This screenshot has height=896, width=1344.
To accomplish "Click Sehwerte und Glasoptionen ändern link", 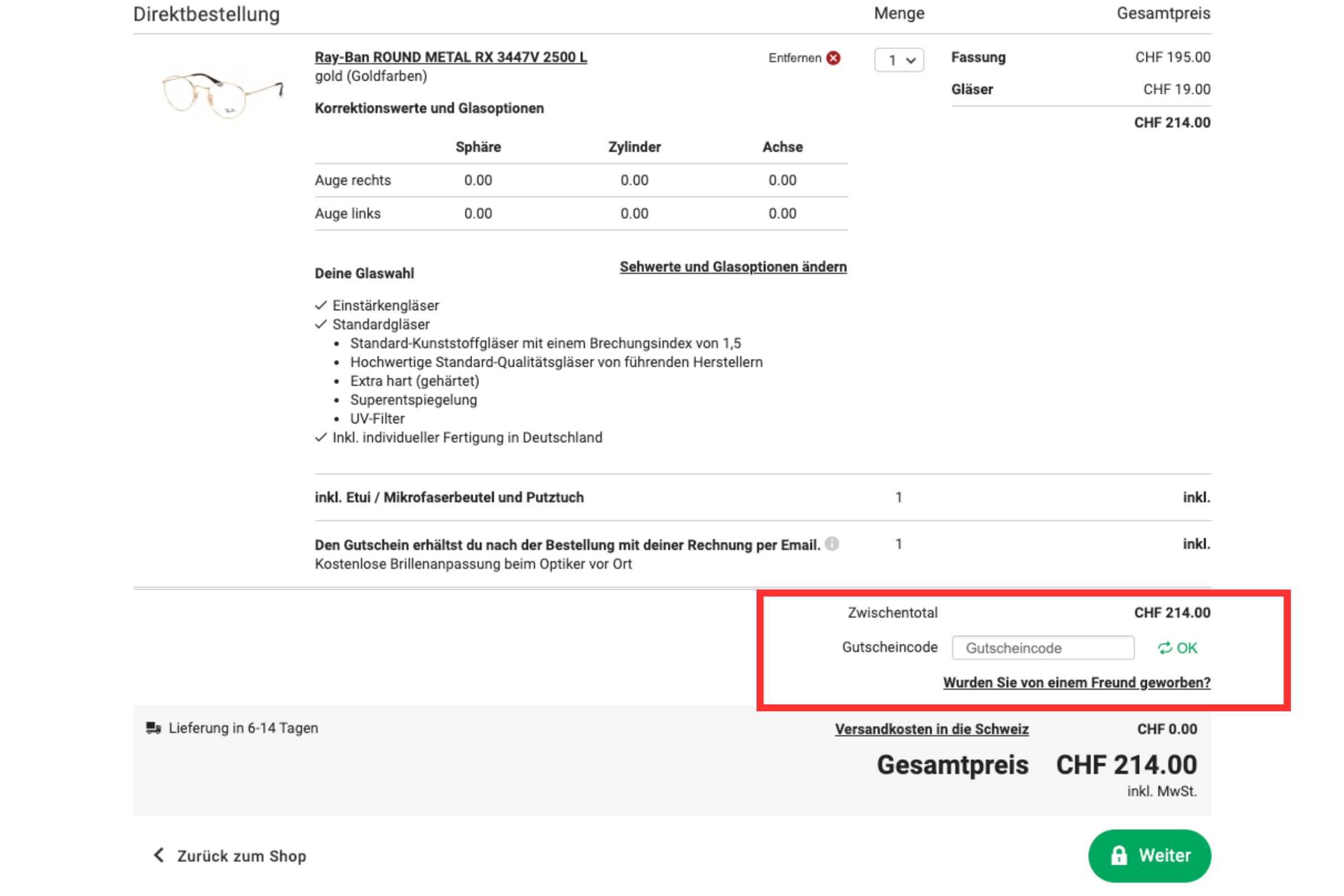I will point(732,267).
